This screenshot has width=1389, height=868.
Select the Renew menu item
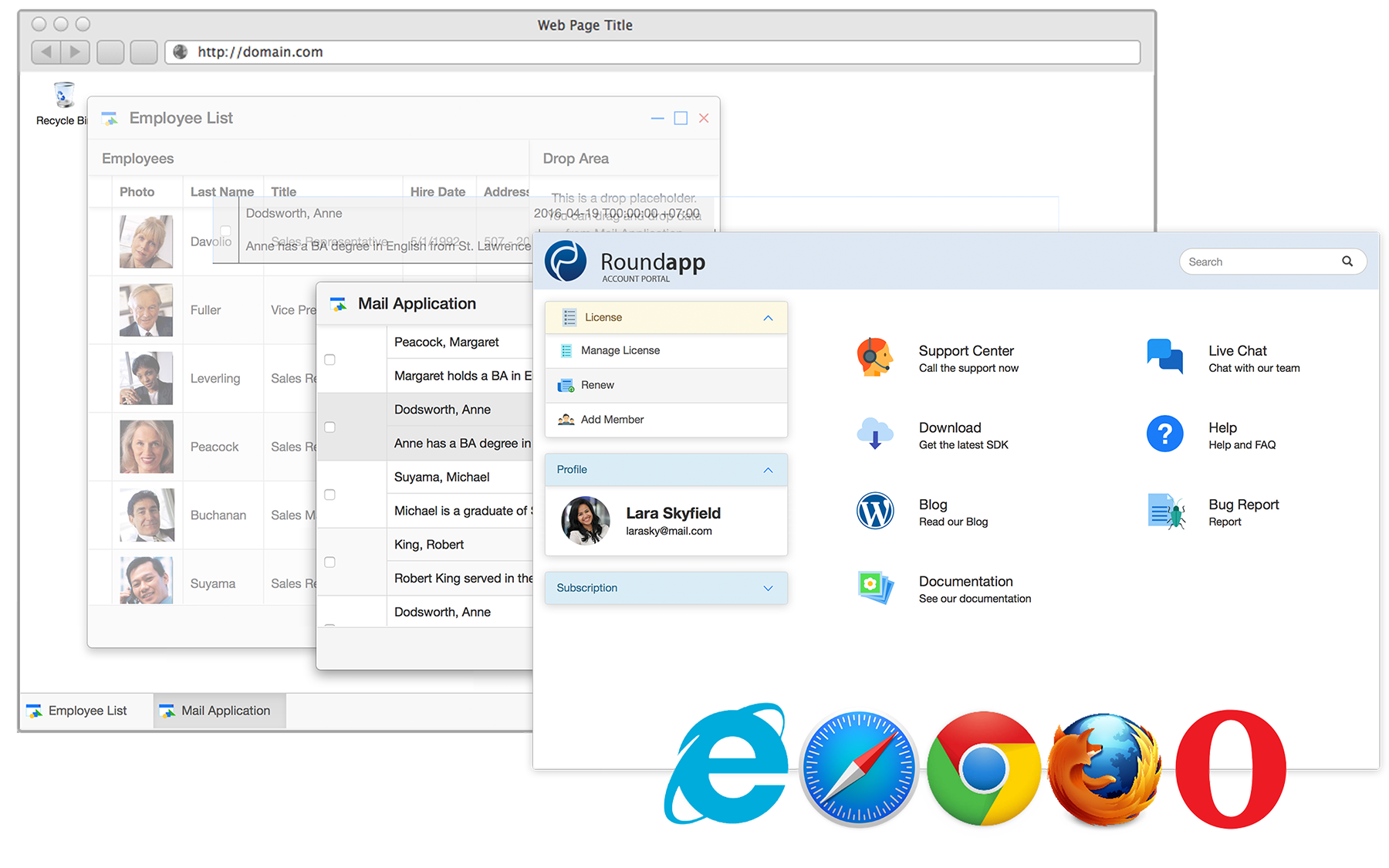(666, 385)
